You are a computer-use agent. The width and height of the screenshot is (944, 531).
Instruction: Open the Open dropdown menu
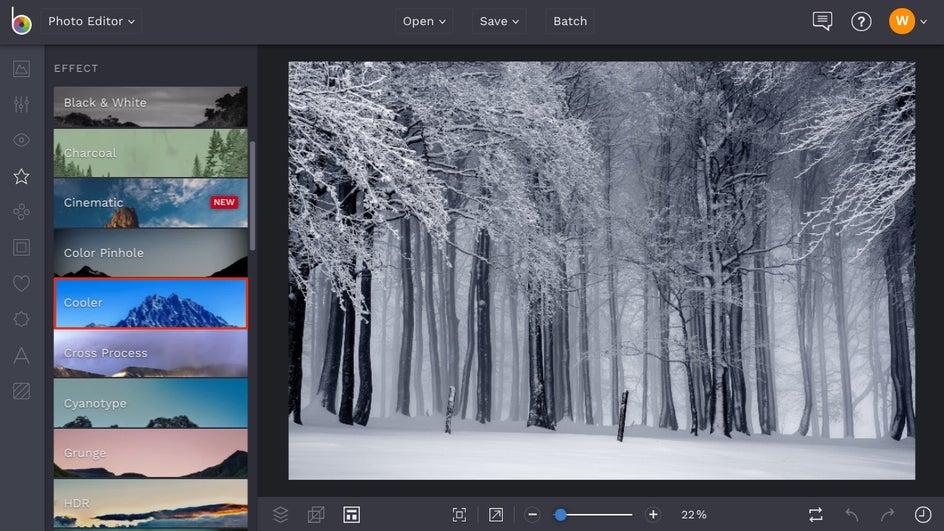click(424, 21)
